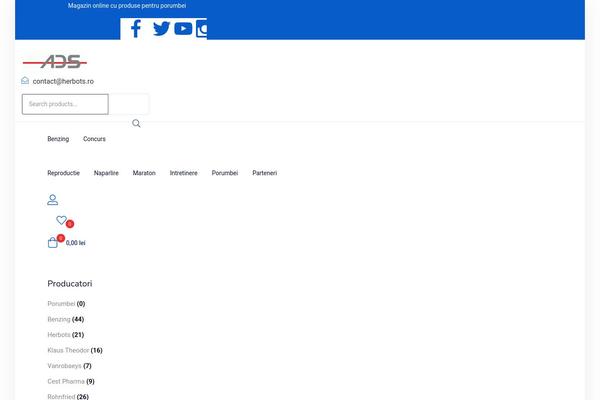The height and width of the screenshot is (400, 600).
Task: Click the Magazin online cu produse text
Action: tap(127, 6)
